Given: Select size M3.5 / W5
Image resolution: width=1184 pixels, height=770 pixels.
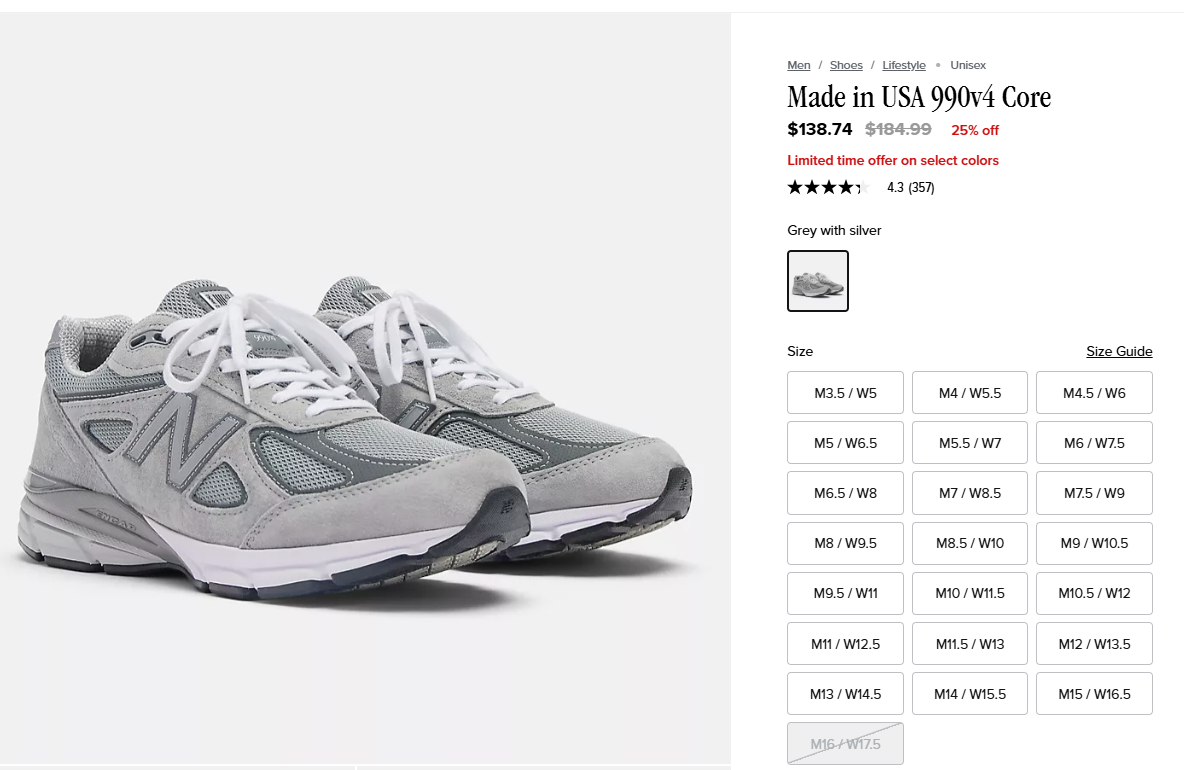Looking at the screenshot, I should point(845,393).
